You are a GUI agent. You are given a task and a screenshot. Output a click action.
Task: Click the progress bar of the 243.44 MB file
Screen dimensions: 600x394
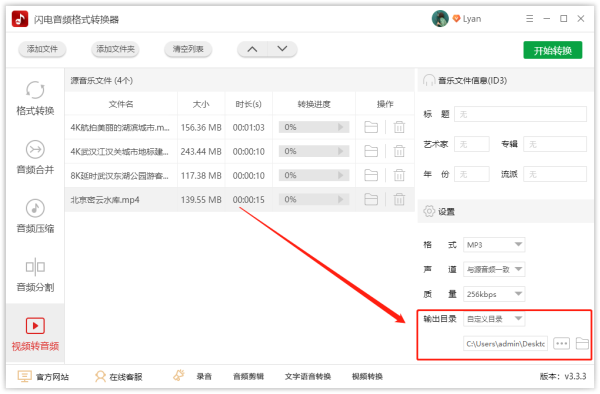click(314, 151)
